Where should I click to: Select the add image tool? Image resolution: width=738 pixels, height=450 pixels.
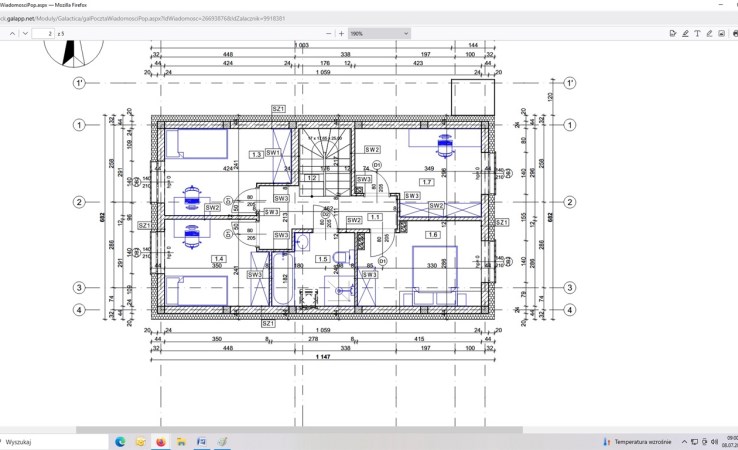tap(722, 33)
